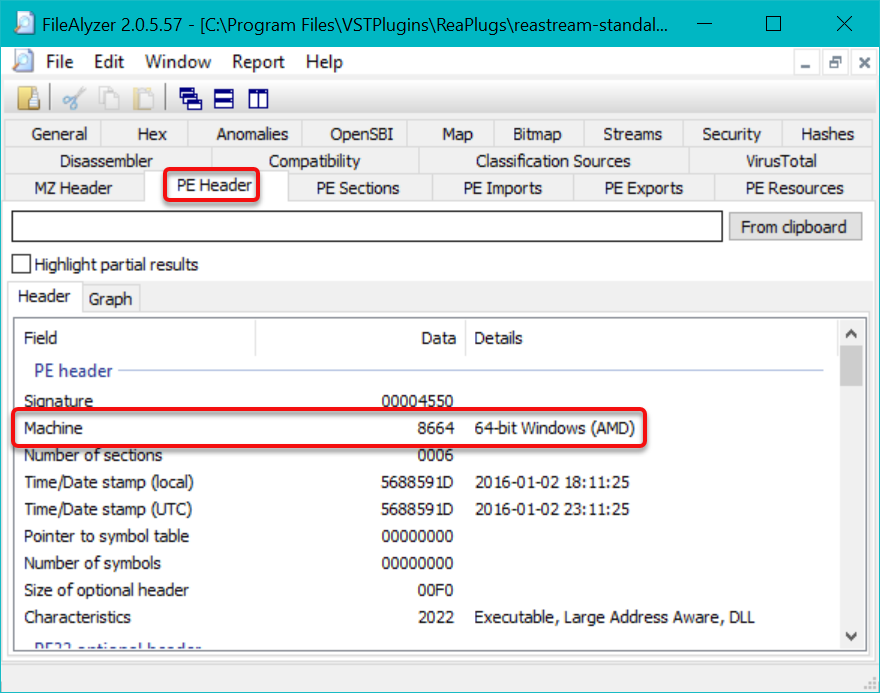Click the Copy toolbar icon

(108, 98)
